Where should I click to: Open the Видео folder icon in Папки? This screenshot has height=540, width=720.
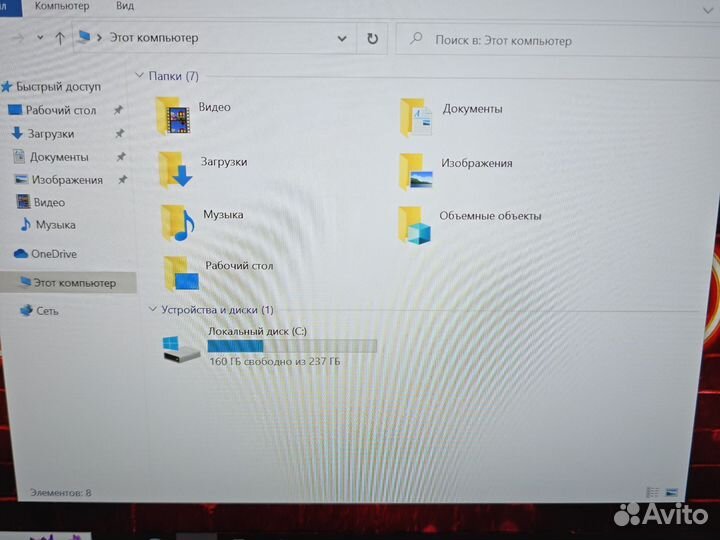tap(173, 116)
